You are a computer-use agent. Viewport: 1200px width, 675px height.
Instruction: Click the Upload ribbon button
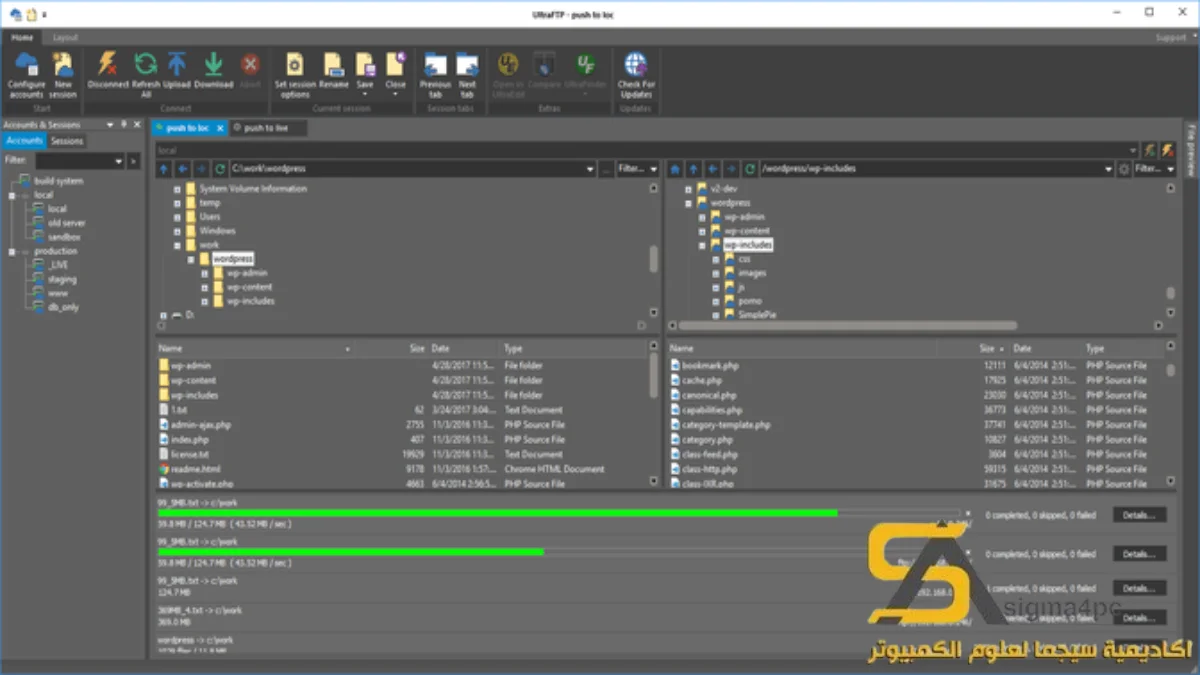pos(177,71)
